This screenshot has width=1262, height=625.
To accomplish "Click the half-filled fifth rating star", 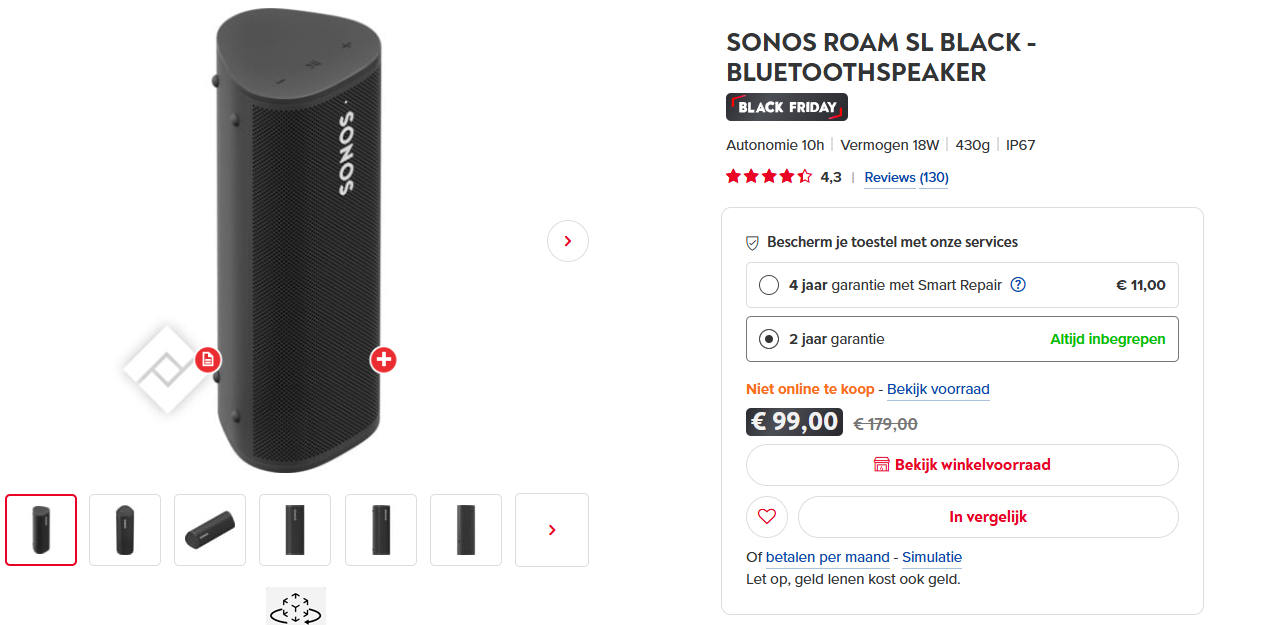I will coord(805,175).
